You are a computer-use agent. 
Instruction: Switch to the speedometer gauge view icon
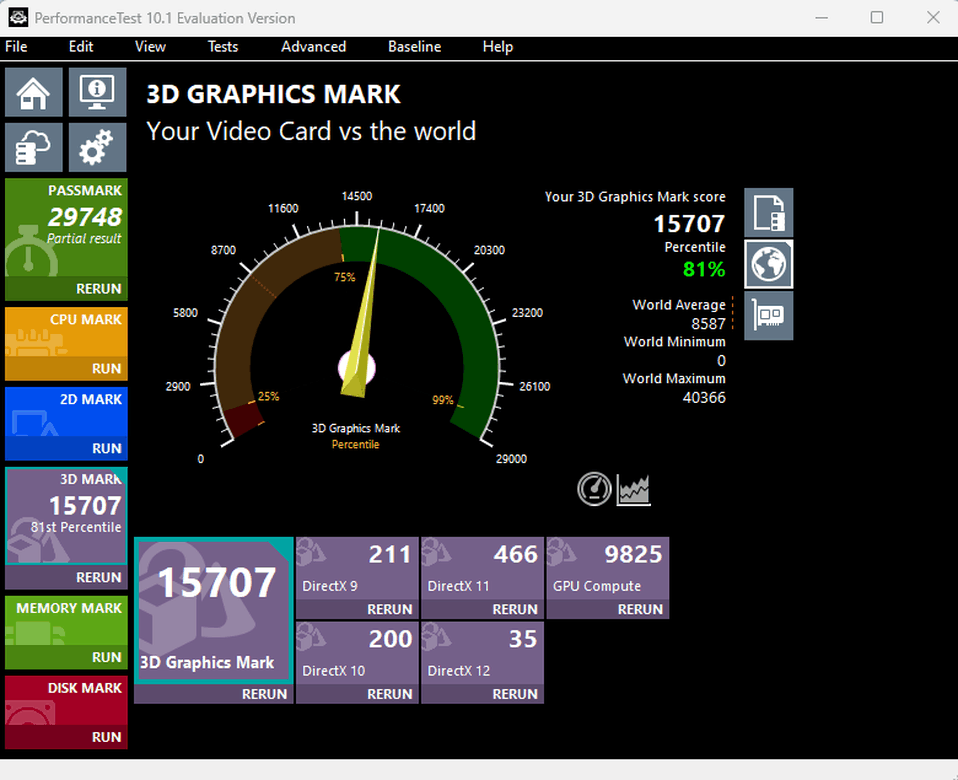coord(594,489)
